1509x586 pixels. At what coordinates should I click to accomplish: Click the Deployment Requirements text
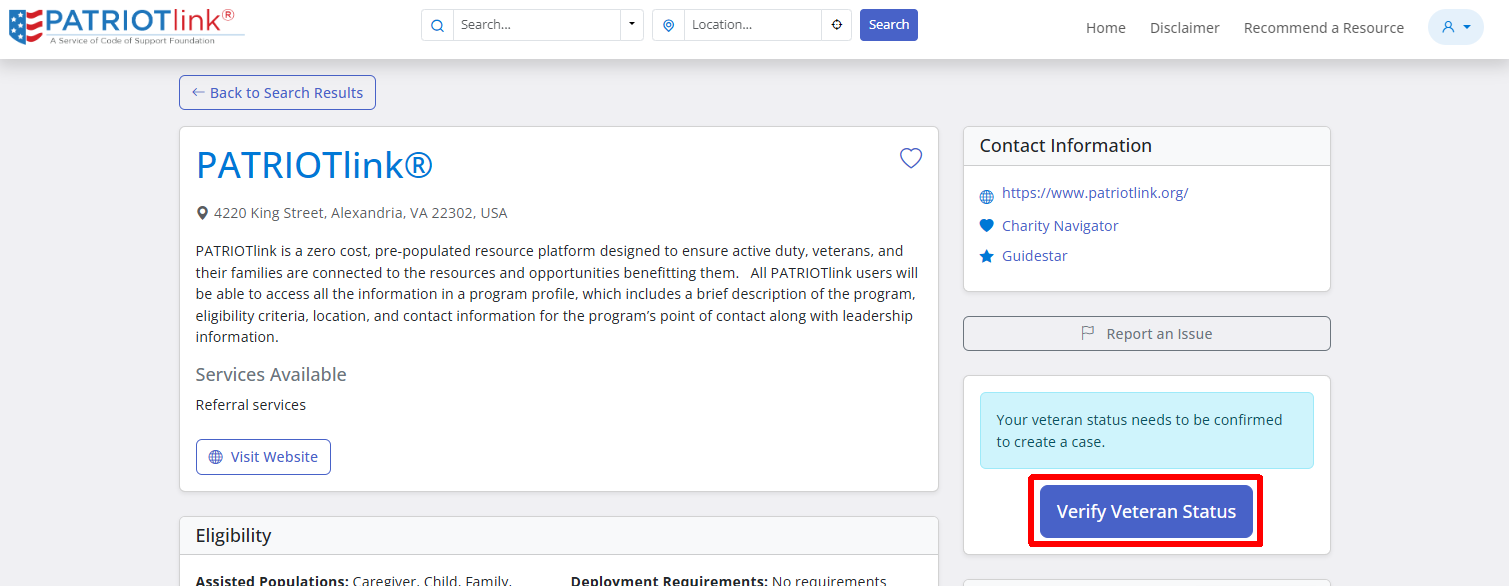click(729, 580)
